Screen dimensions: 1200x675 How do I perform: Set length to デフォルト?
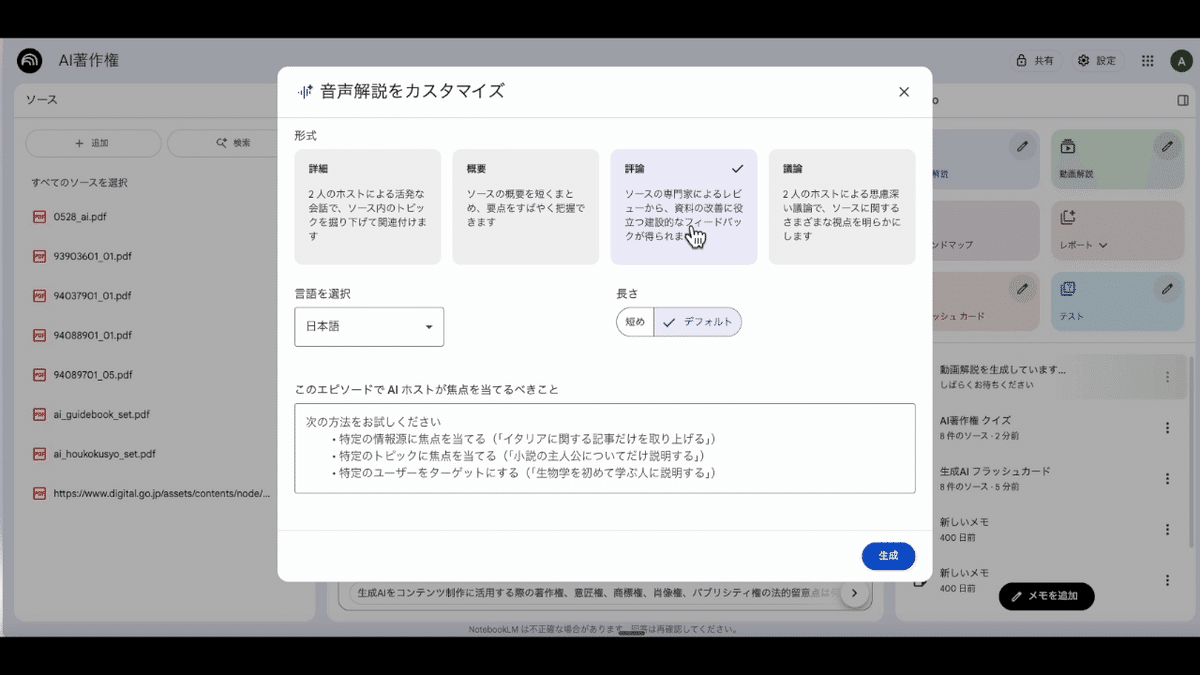(698, 322)
